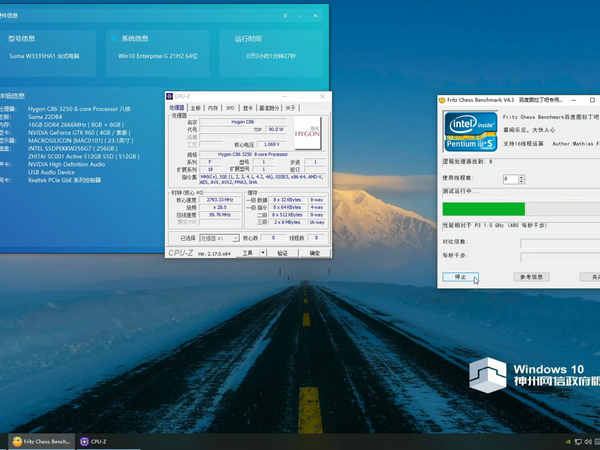Click the '99.76 MHz' bus speed value
Viewport: 600px width, 450px height.
(x=220, y=215)
